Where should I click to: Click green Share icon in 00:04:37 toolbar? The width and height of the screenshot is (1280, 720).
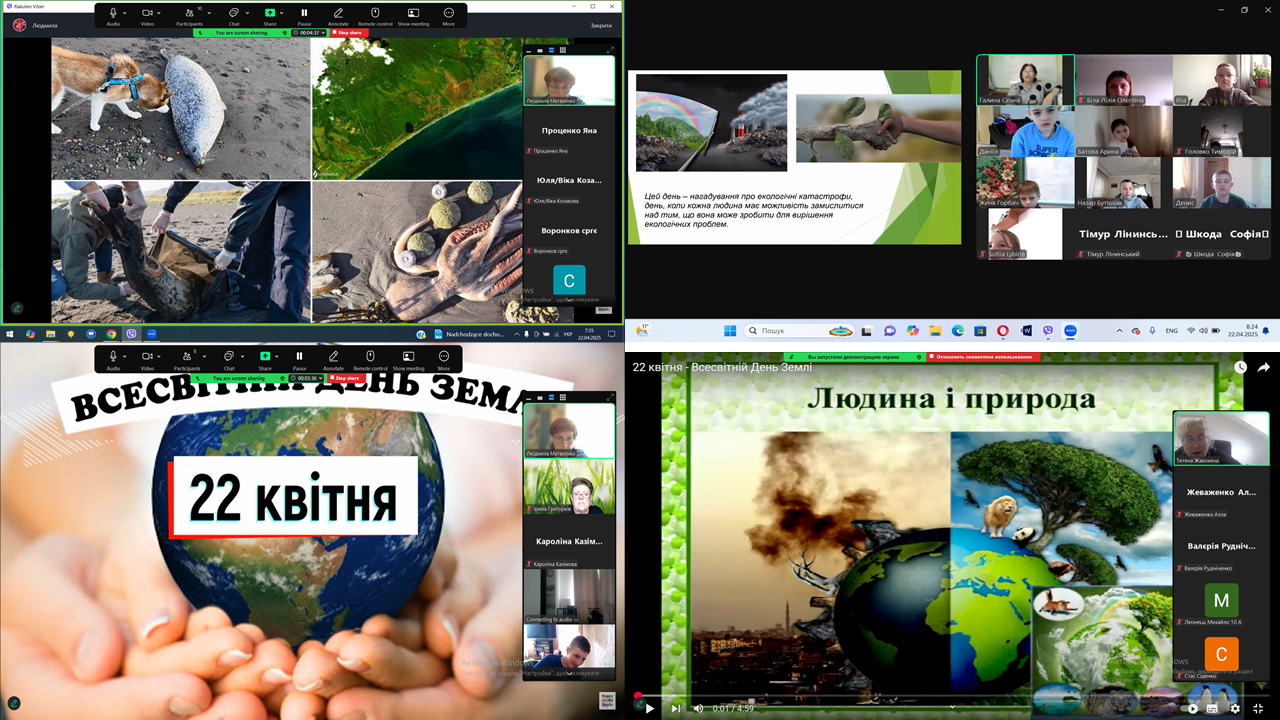pyautogui.click(x=269, y=14)
